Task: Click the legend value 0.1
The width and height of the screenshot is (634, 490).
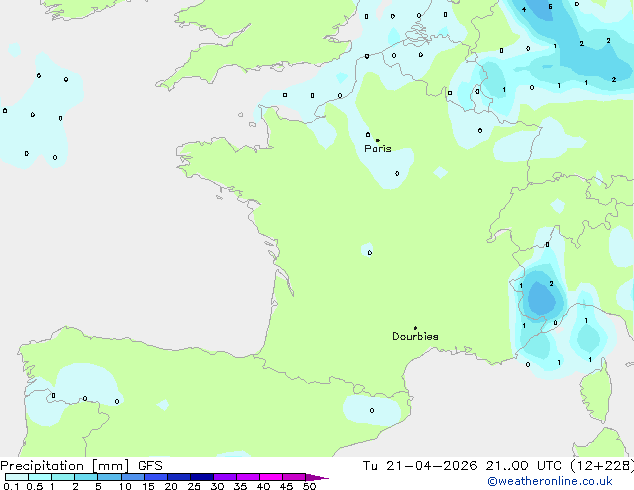Action: point(11,486)
